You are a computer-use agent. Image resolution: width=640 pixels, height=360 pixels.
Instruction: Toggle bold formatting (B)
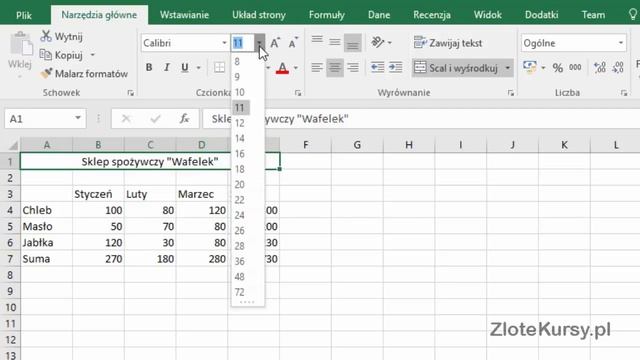click(x=149, y=67)
